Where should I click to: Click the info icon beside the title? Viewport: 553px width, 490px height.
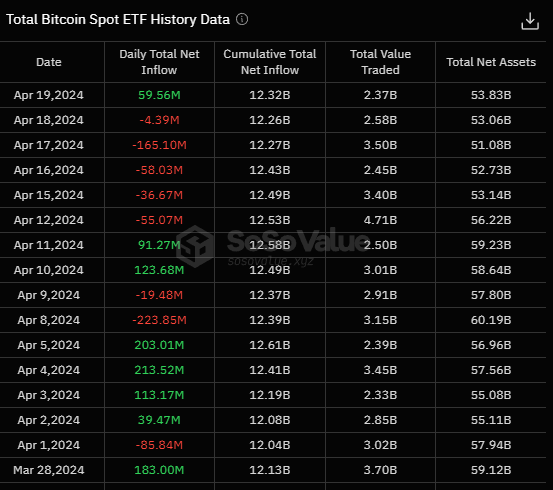click(242, 19)
